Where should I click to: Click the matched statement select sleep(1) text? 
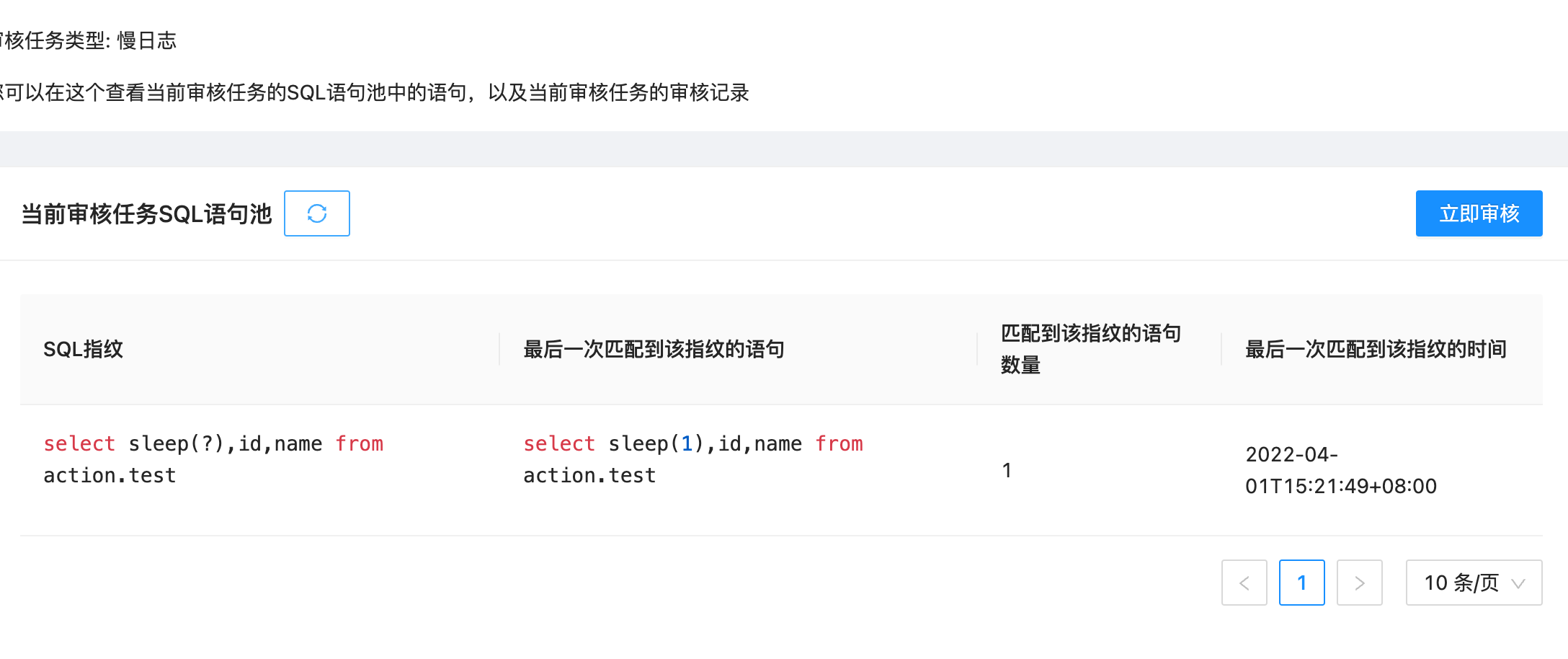[692, 459]
